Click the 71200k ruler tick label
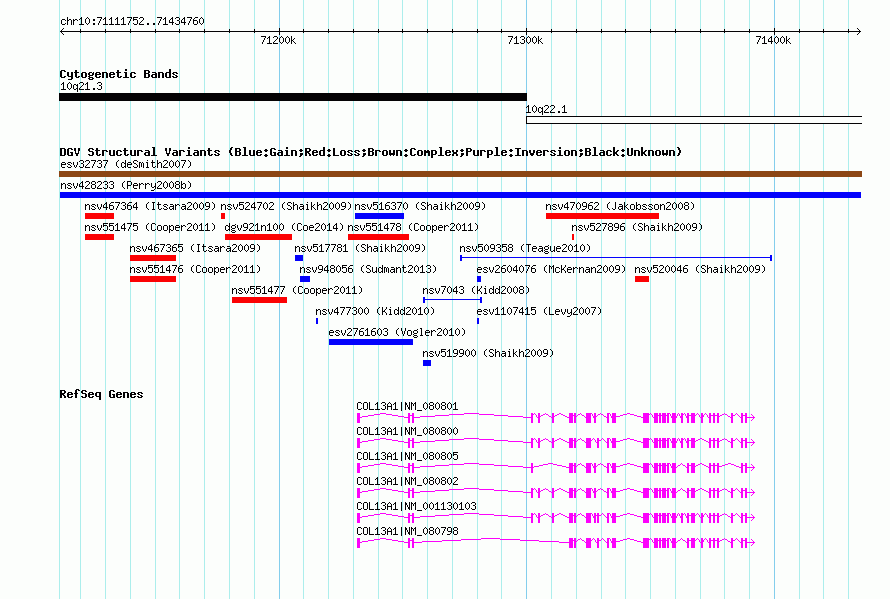This screenshot has width=890, height=599. pos(278,40)
